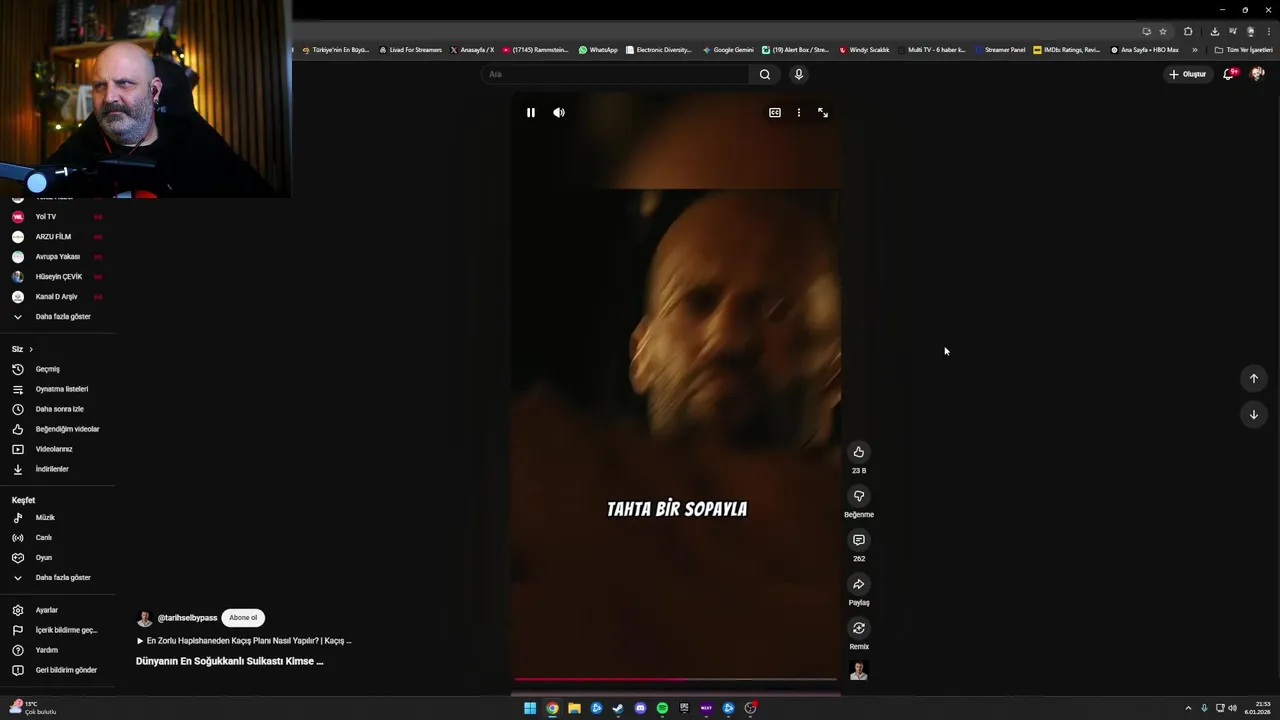The height and width of the screenshot is (720, 1280).
Task: Like the Short with 23 B likes
Action: point(859,452)
